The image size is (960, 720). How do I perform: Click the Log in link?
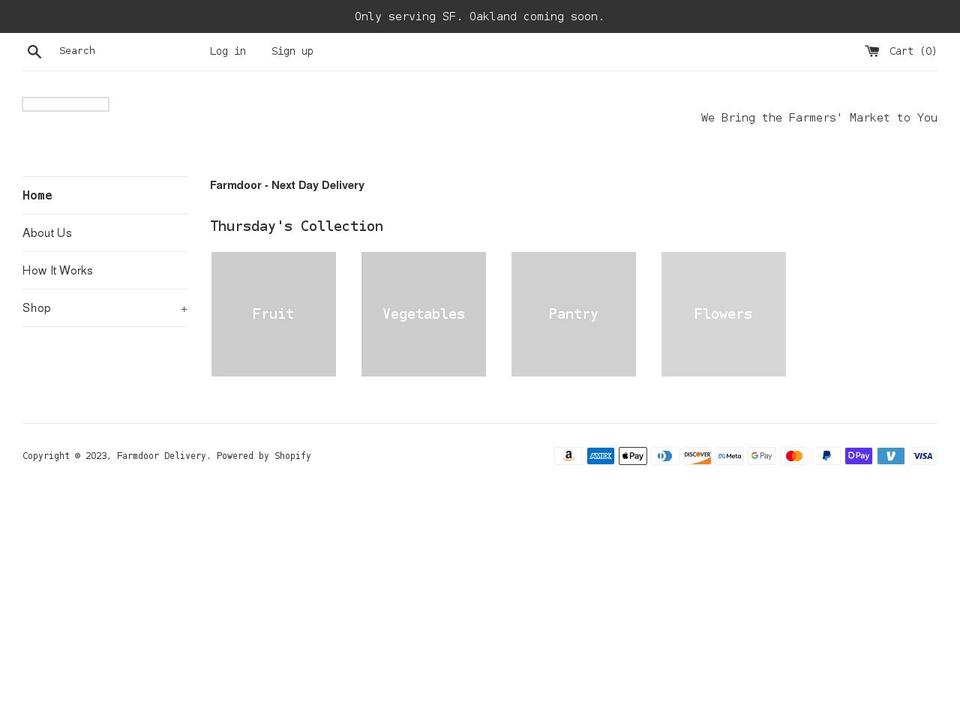[x=228, y=51]
